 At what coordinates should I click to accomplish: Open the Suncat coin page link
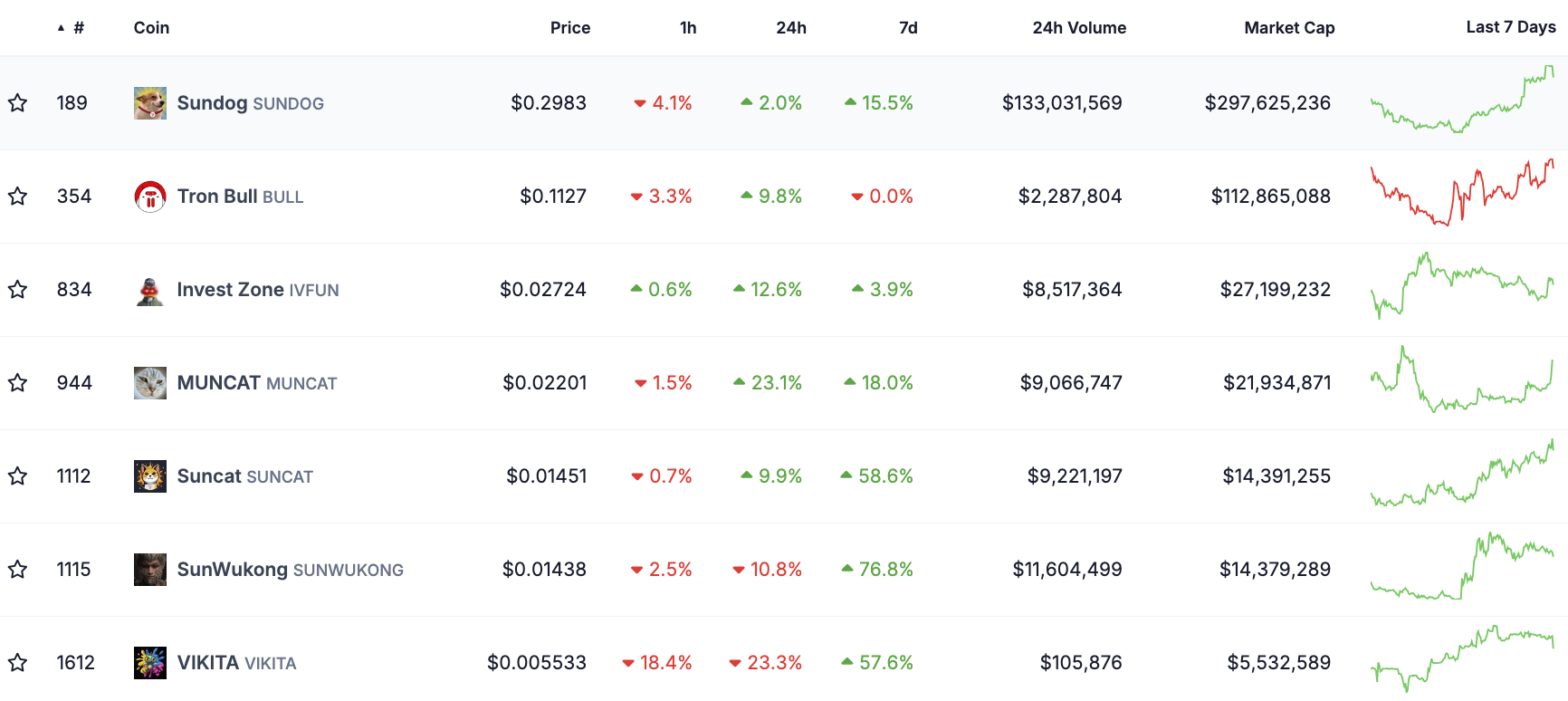pyautogui.click(x=209, y=476)
